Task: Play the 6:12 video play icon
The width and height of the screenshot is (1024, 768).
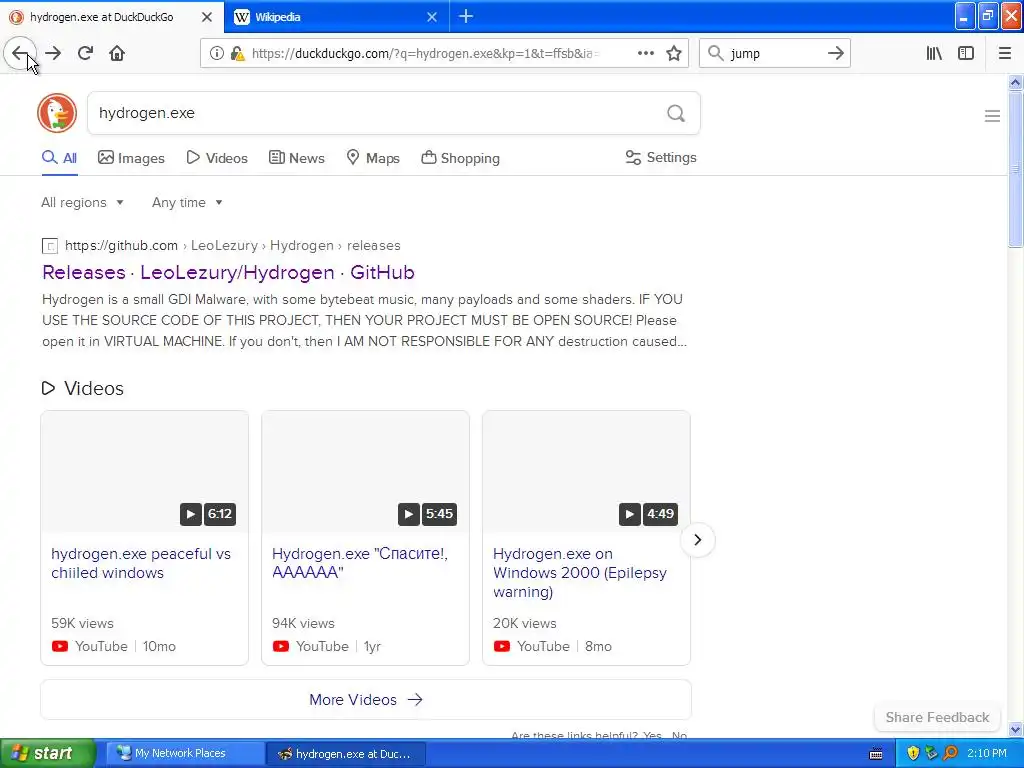Action: pyautogui.click(x=191, y=514)
